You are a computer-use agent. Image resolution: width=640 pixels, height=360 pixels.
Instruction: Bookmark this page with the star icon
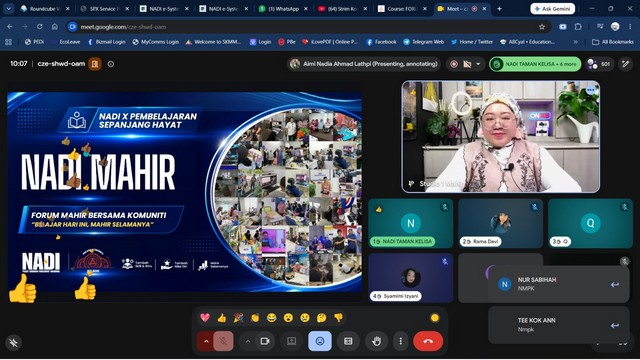(542, 27)
